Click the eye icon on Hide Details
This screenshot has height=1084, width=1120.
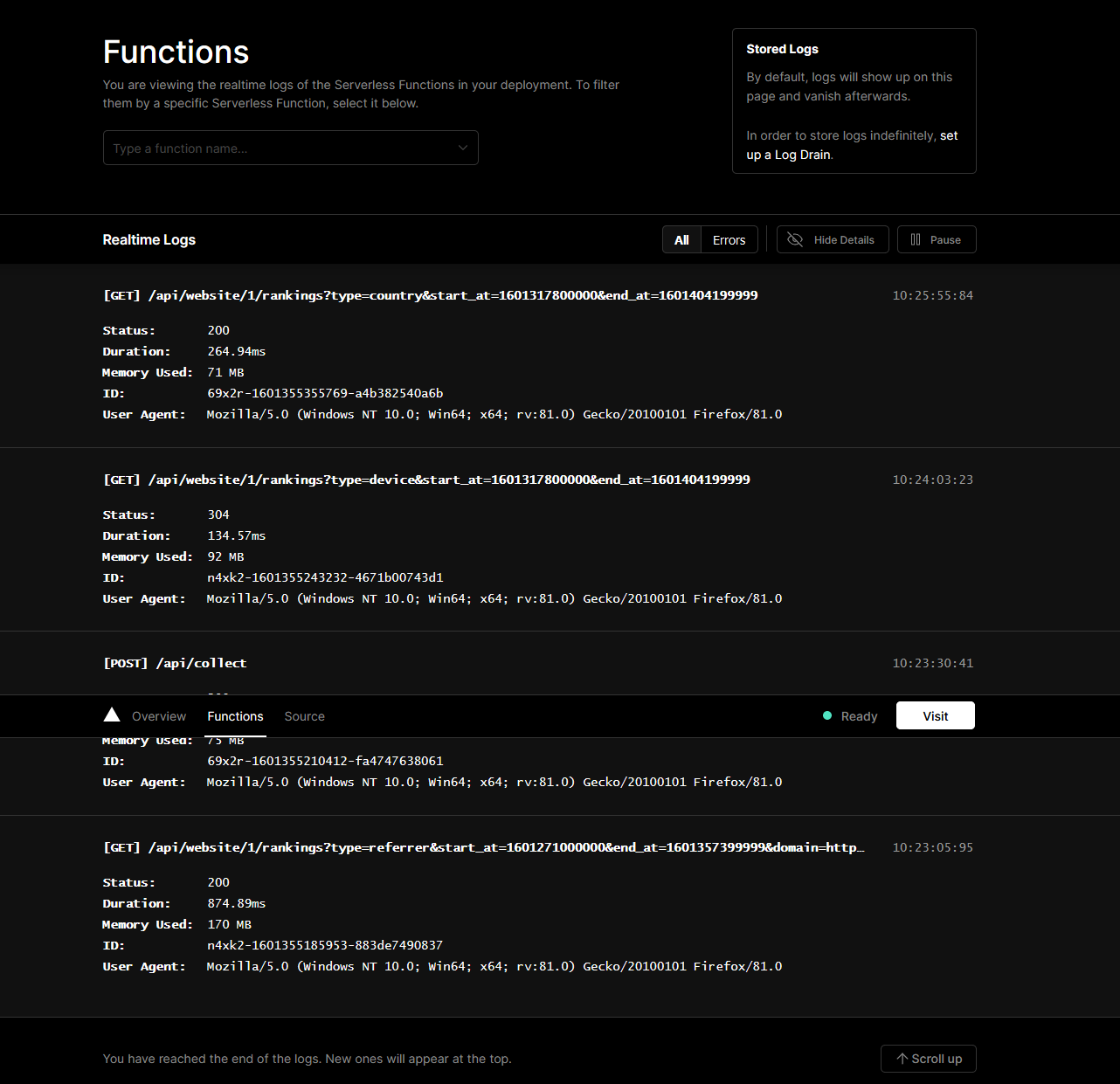[795, 239]
